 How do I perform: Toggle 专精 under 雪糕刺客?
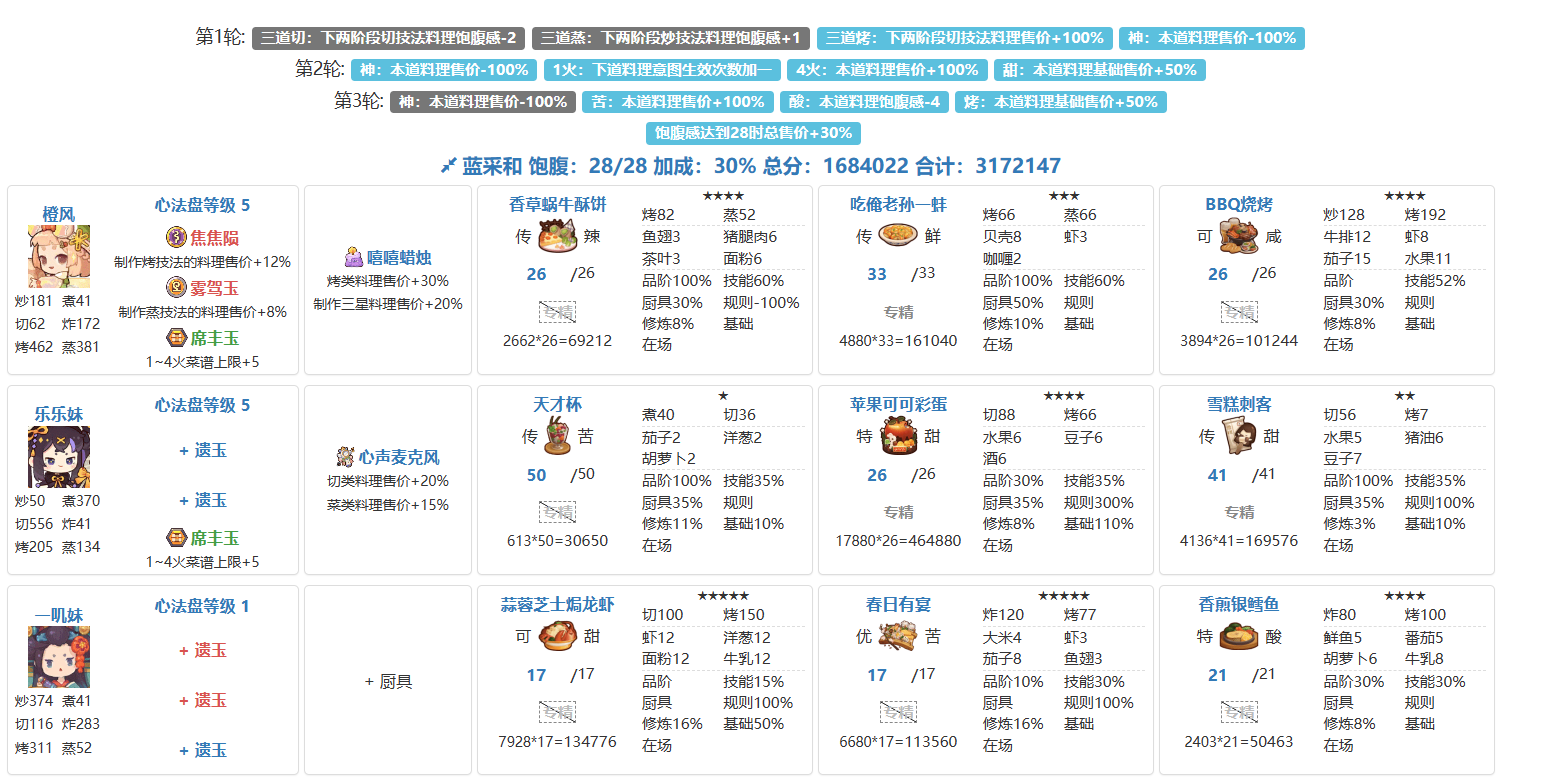click(x=1239, y=512)
